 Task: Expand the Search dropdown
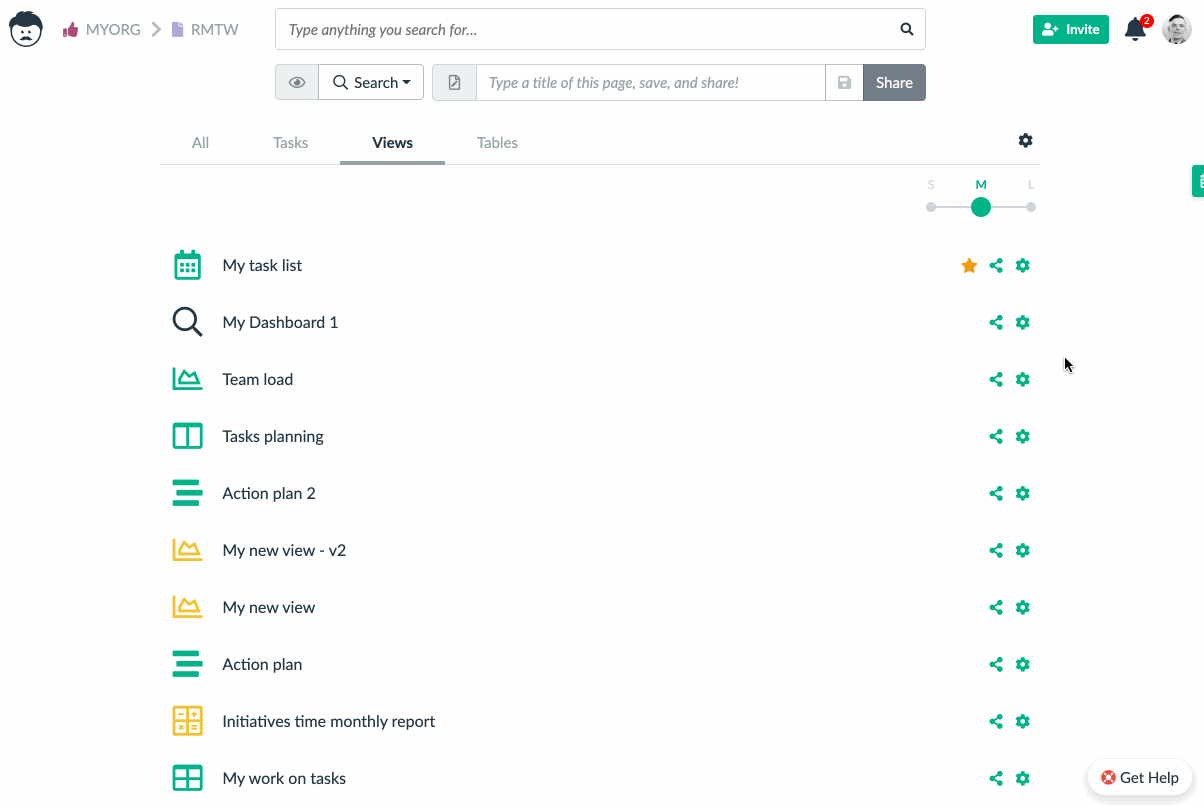click(371, 83)
